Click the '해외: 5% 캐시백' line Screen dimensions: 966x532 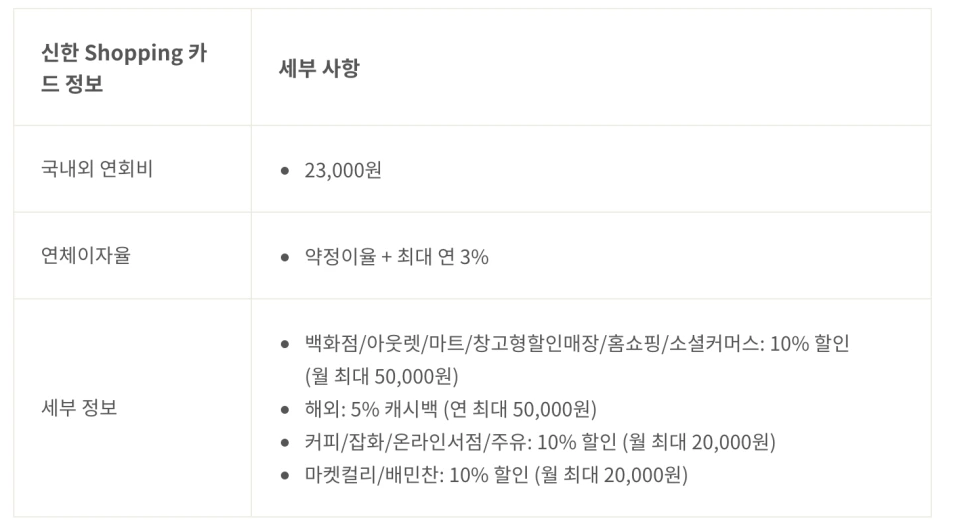click(x=450, y=409)
